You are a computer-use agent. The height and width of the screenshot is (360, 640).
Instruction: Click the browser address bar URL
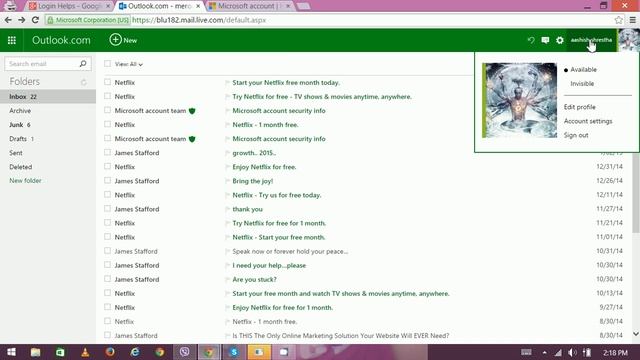(x=199, y=20)
